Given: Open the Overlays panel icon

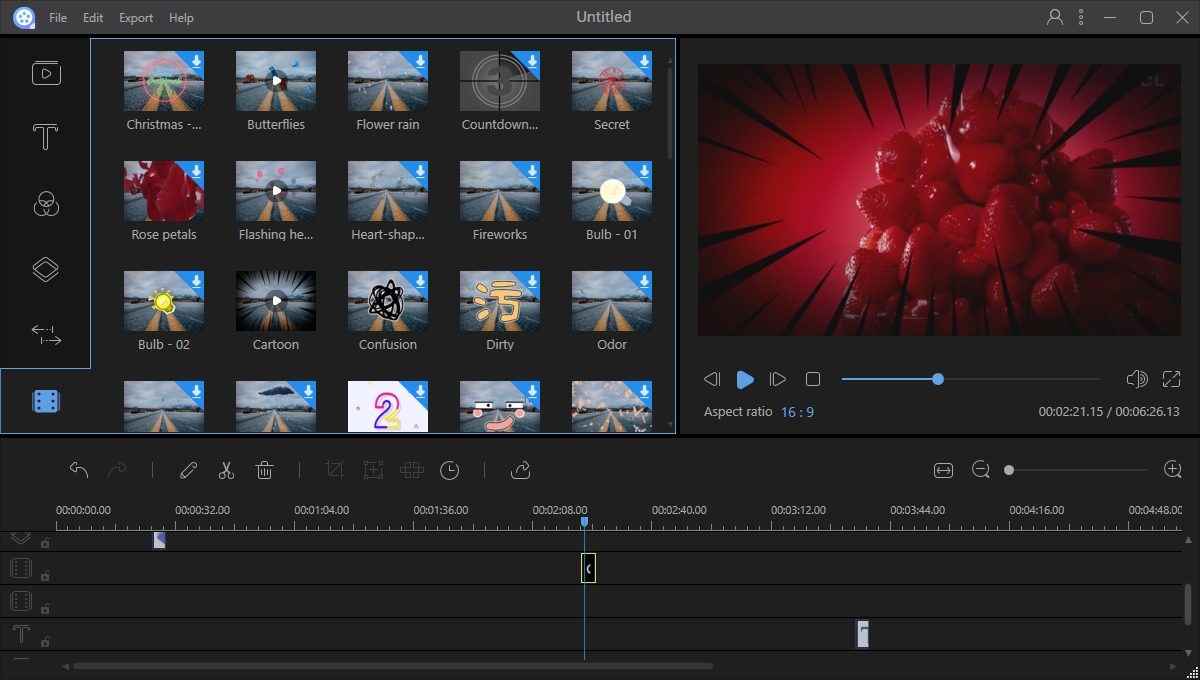Looking at the screenshot, I should (46, 270).
